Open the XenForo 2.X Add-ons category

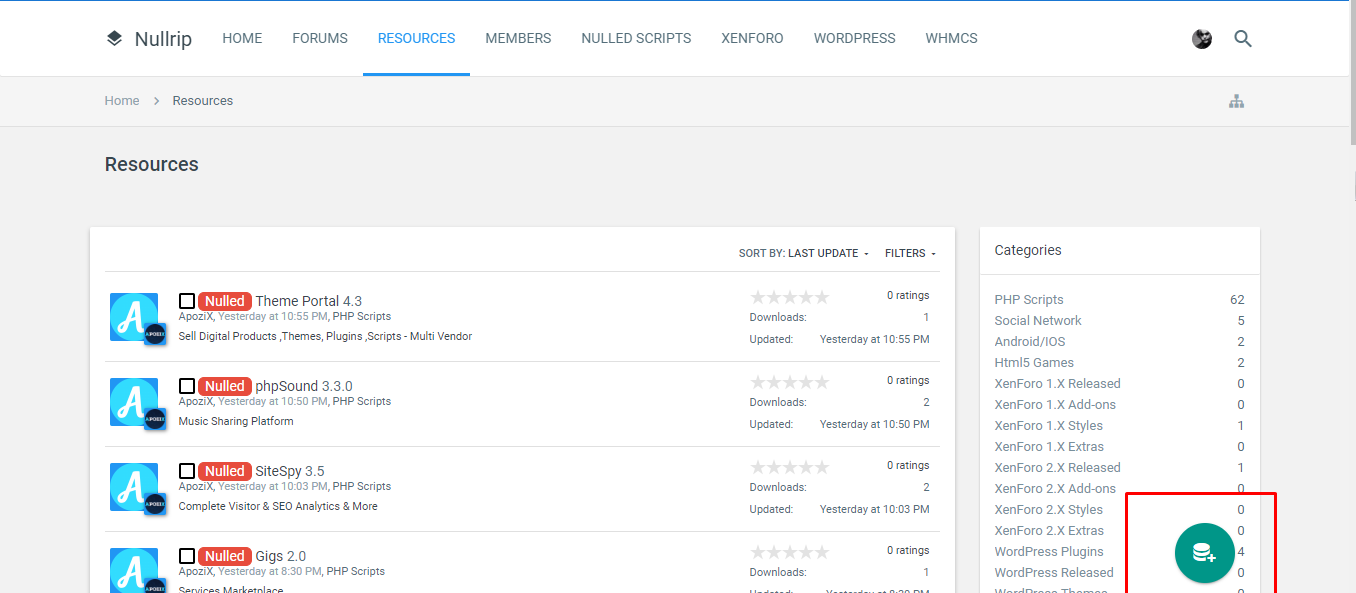click(1055, 489)
